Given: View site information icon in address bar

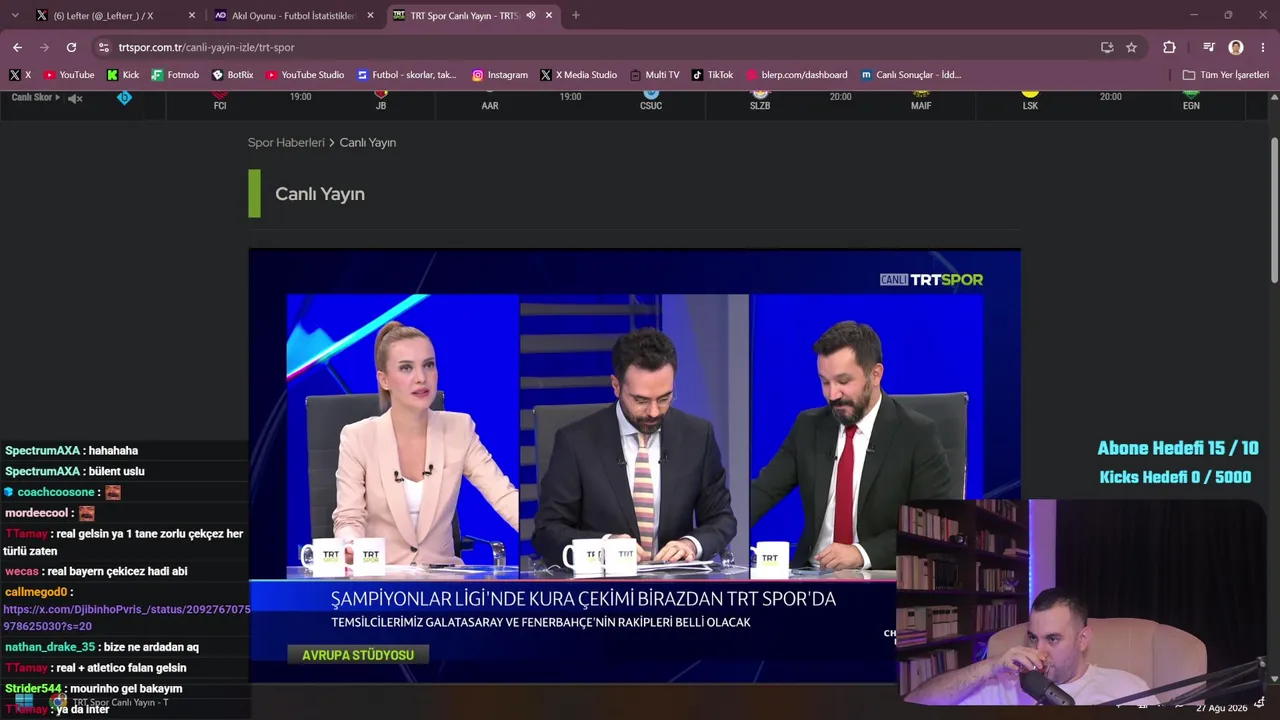Looking at the screenshot, I should [x=103, y=47].
